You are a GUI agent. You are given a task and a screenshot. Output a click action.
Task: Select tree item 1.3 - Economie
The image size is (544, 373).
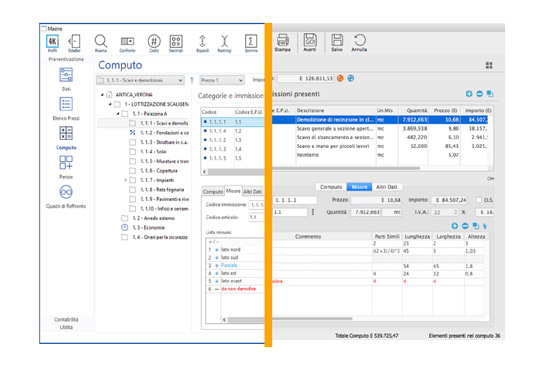[x=148, y=228]
